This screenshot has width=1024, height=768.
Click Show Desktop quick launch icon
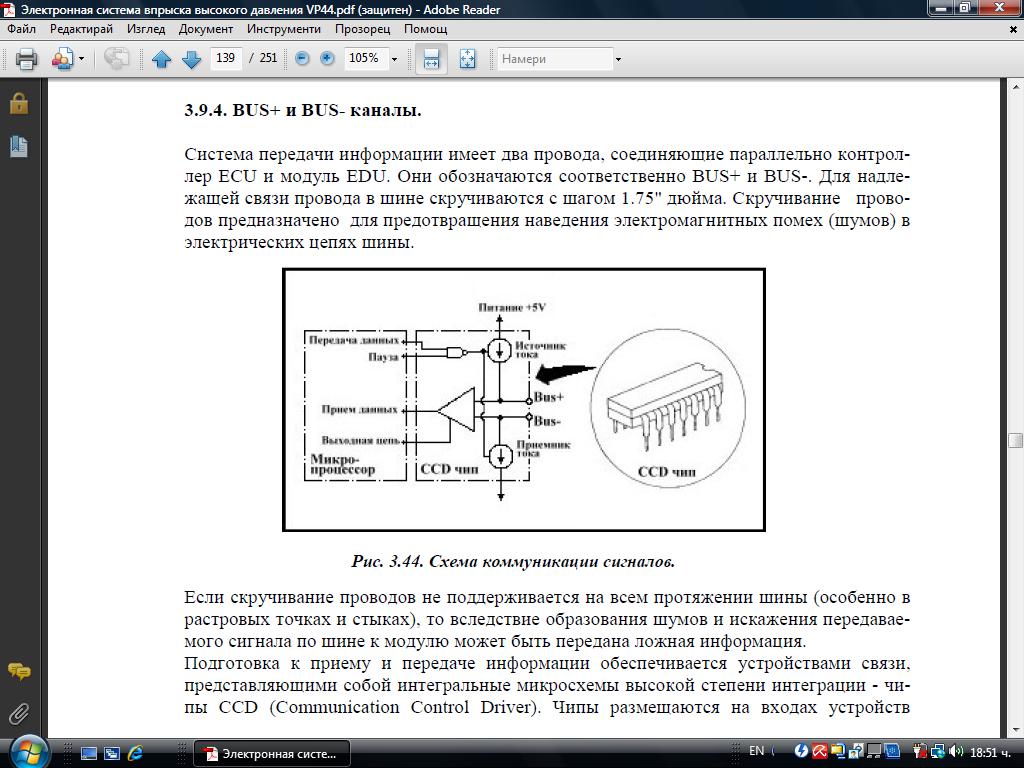88,754
